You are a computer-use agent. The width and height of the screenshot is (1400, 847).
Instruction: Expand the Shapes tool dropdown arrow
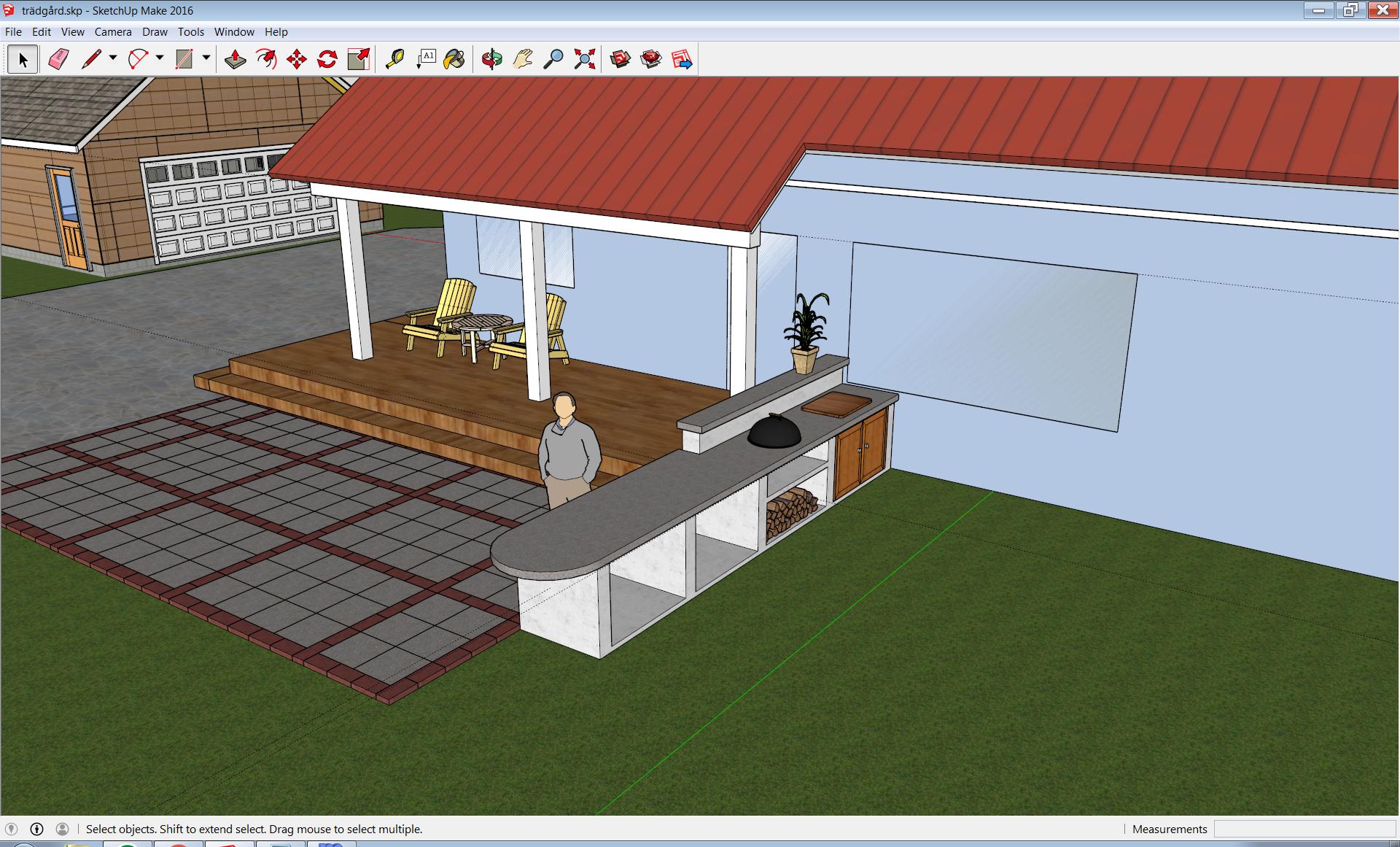click(x=206, y=58)
